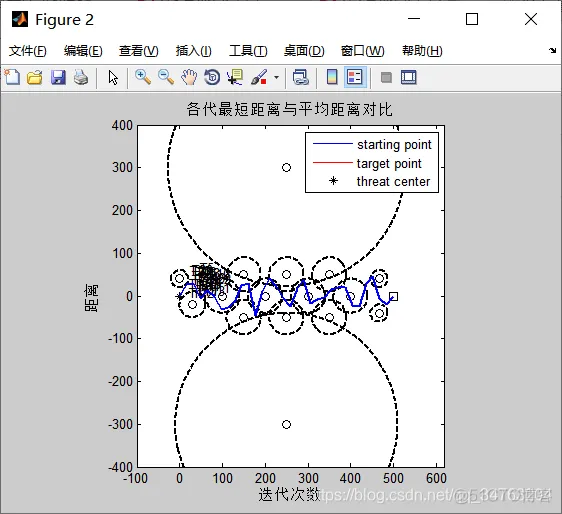562x514 pixels.
Task: Click the Hide Plot Tools icon
Action: click(x=386, y=77)
